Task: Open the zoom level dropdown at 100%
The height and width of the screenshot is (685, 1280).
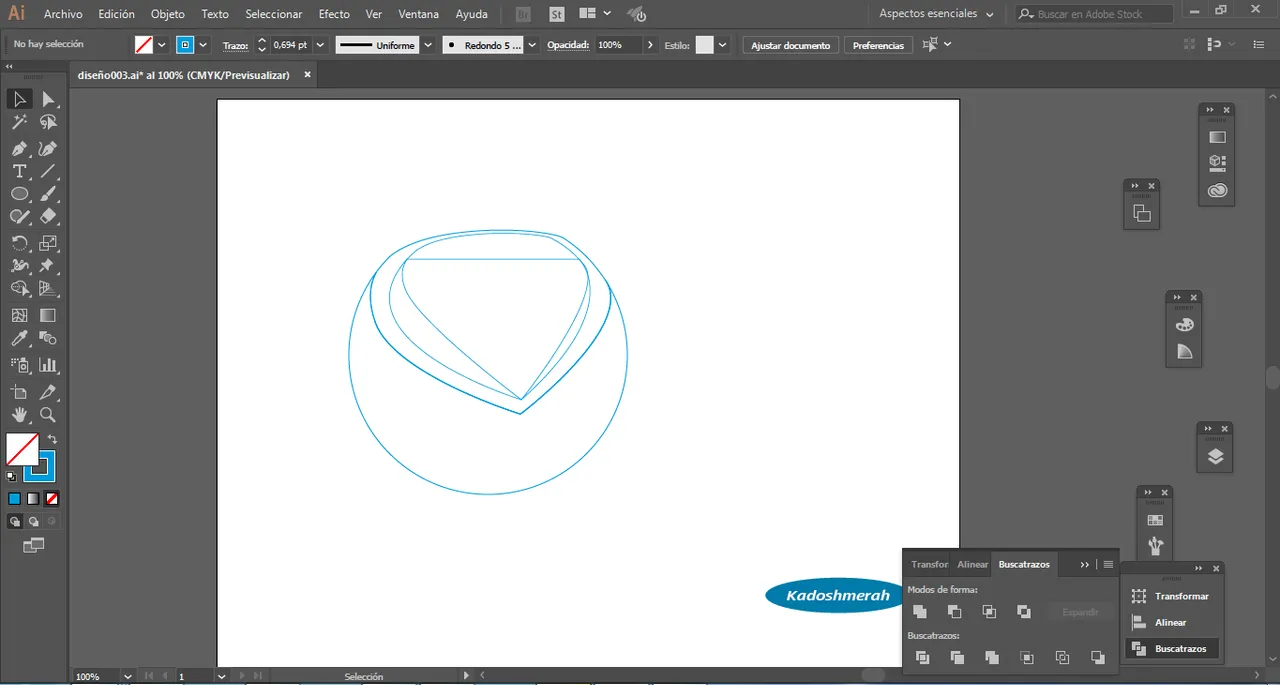Action: tap(127, 677)
